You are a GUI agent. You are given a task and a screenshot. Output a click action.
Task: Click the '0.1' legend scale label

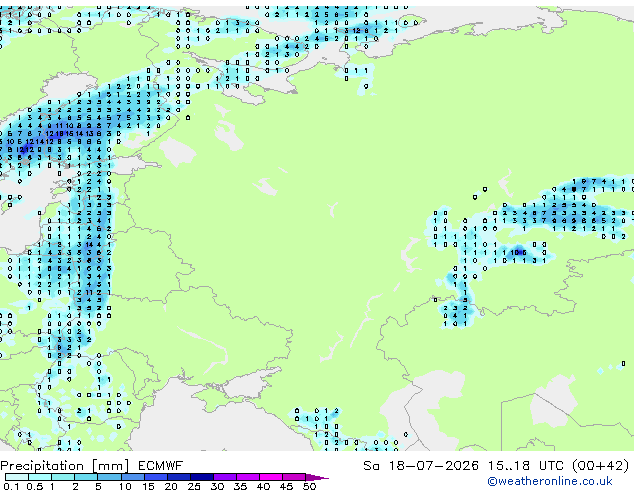[x=11, y=486]
